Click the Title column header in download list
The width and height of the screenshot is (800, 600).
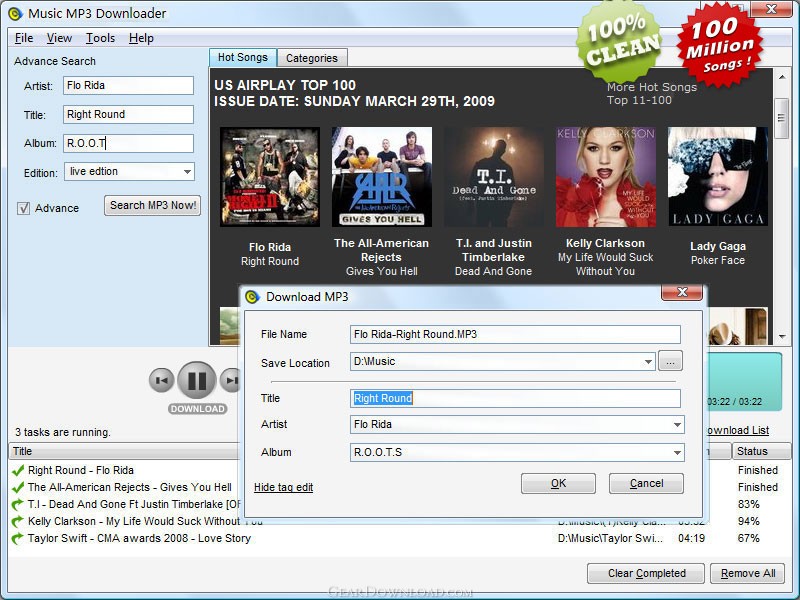click(123, 451)
